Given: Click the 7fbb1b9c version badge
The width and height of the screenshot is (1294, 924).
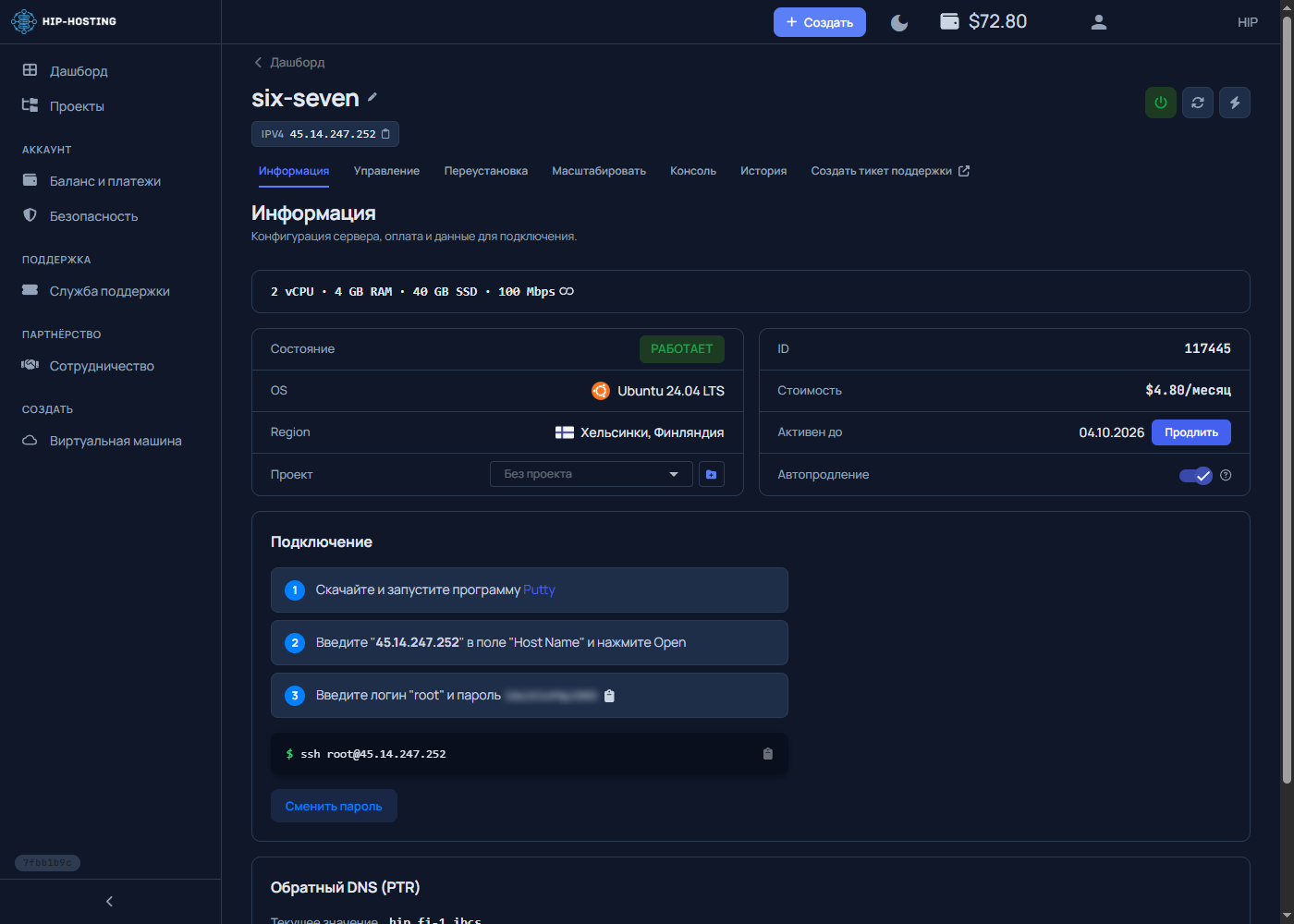Looking at the screenshot, I should 47,863.
